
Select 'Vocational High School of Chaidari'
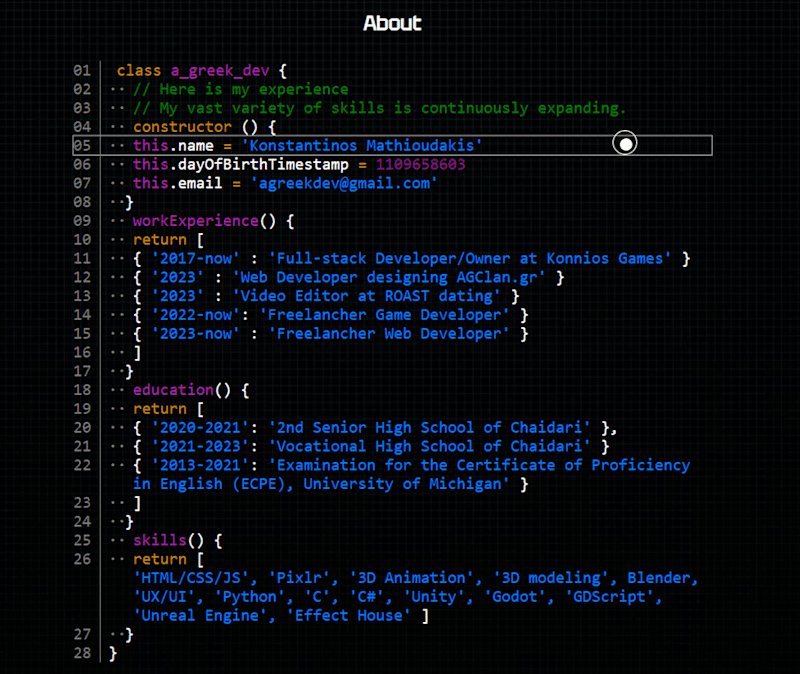(429, 446)
